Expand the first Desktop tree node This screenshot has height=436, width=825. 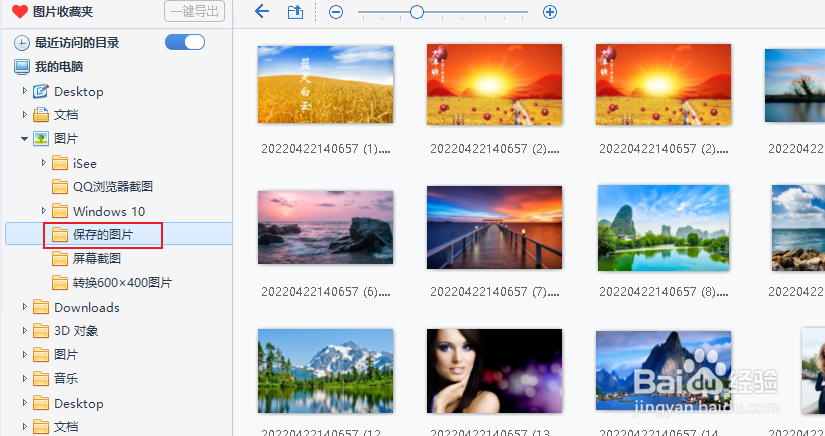[24, 91]
